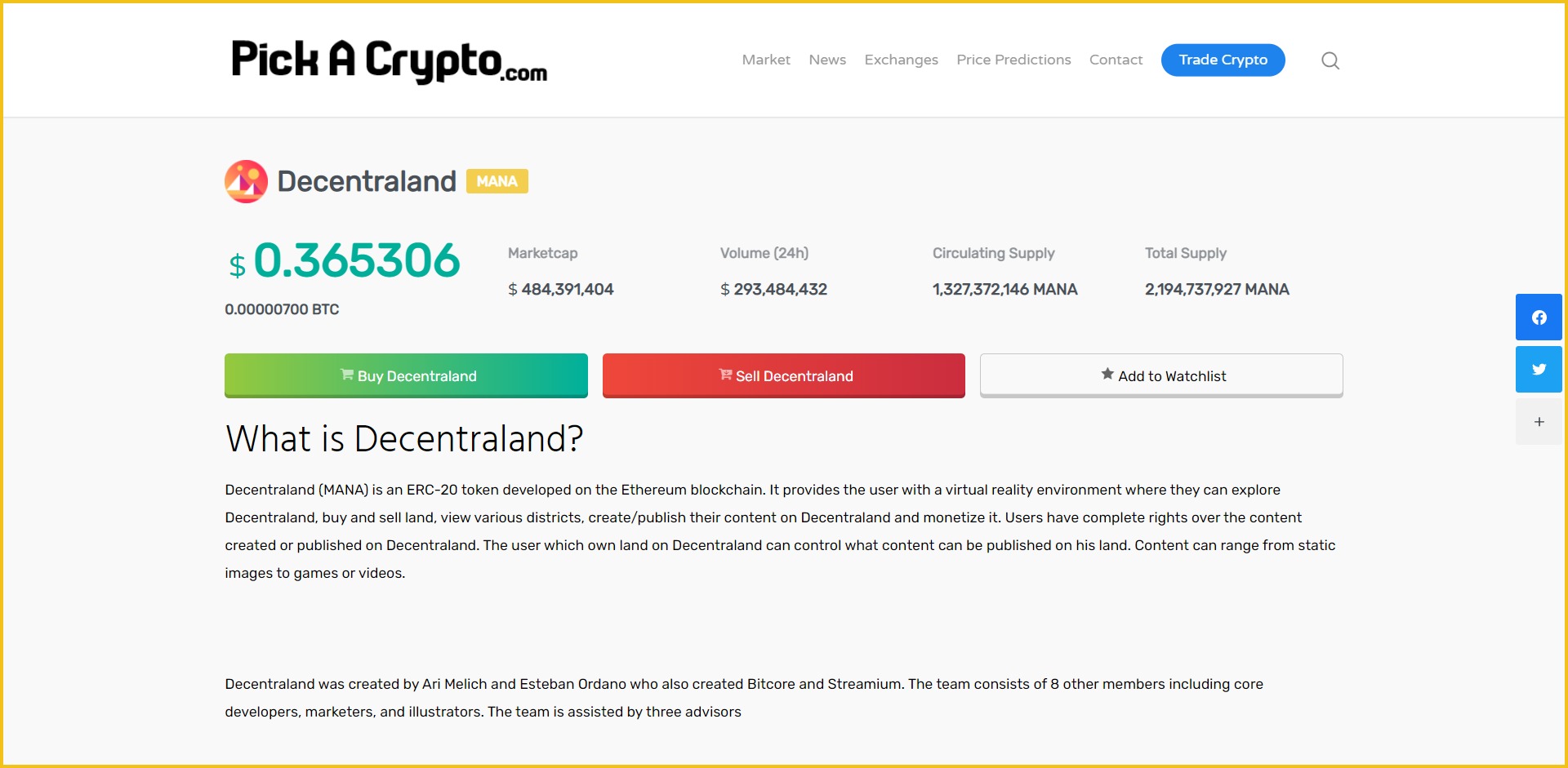
Task: Open the Market menu item
Action: [x=765, y=60]
